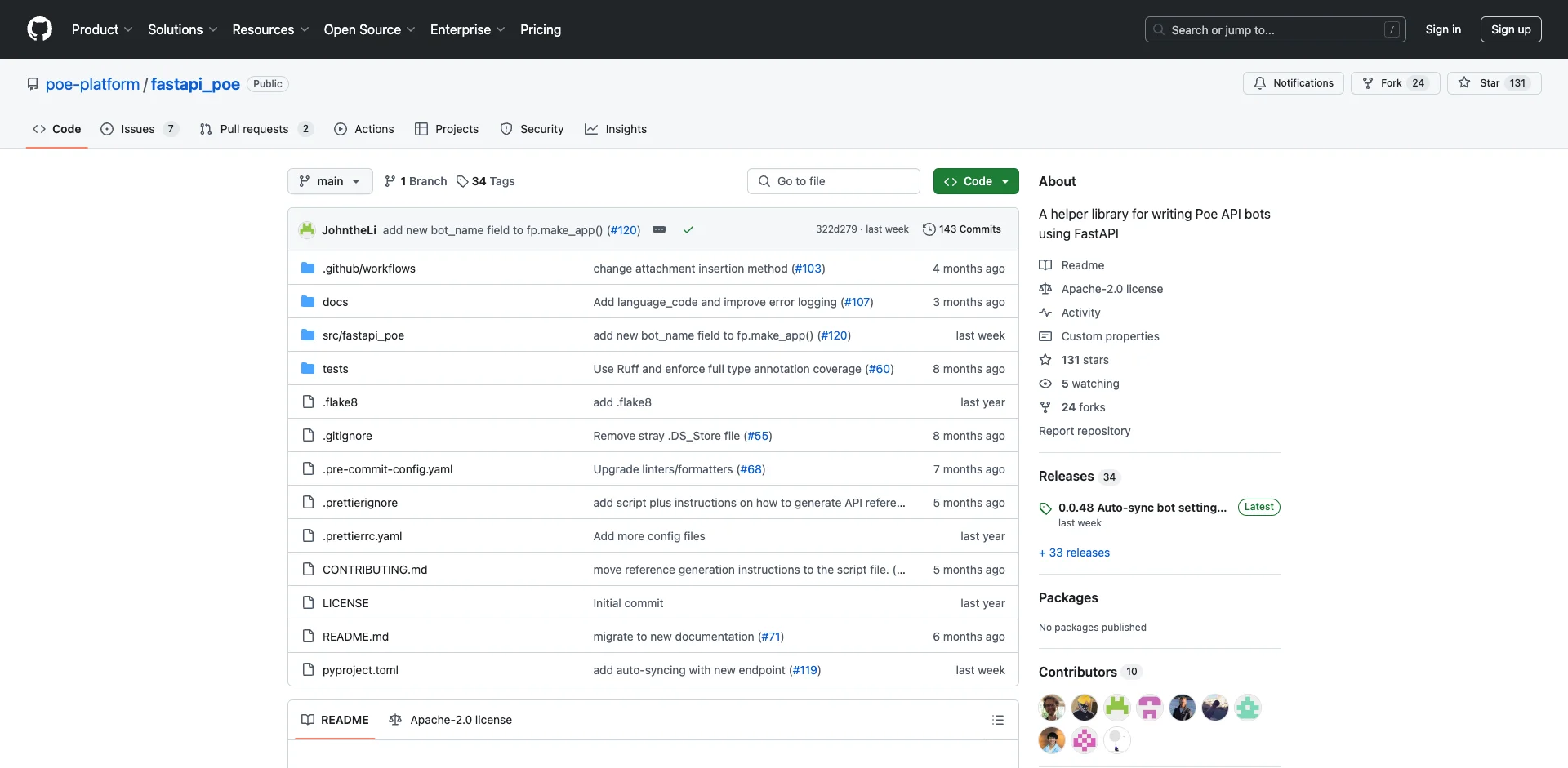Viewport: 1568px width, 768px height.
Task: Open the CONTRIBUTING.md file
Action: [x=375, y=570]
